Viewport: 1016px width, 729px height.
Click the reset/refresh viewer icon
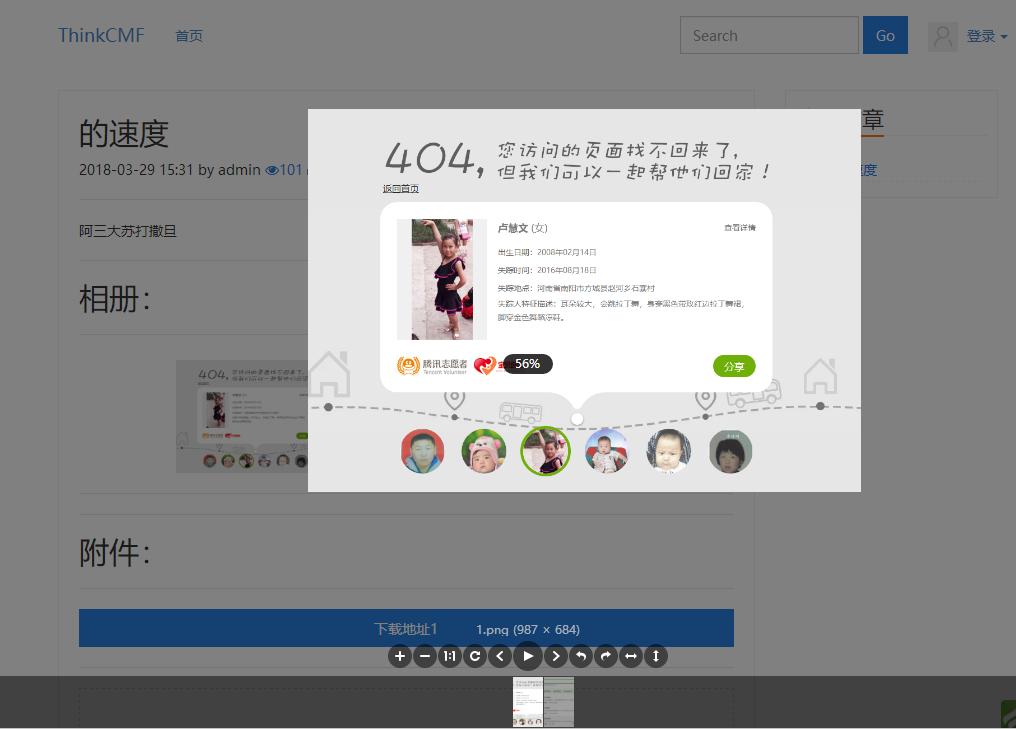476,657
